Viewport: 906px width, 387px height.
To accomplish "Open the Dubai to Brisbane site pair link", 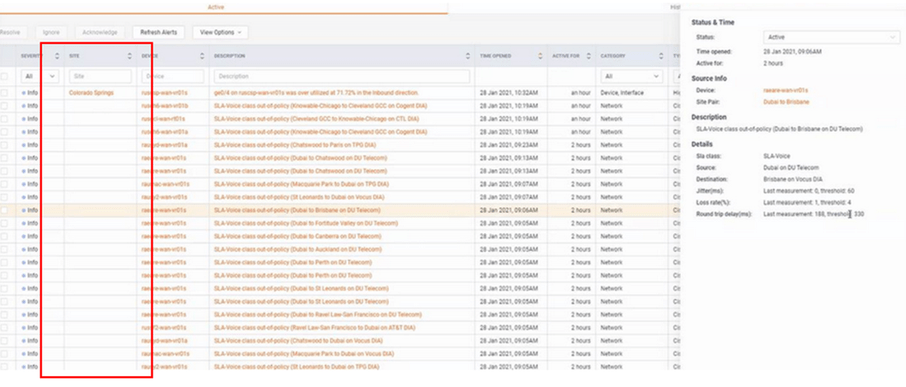I will pos(786,102).
